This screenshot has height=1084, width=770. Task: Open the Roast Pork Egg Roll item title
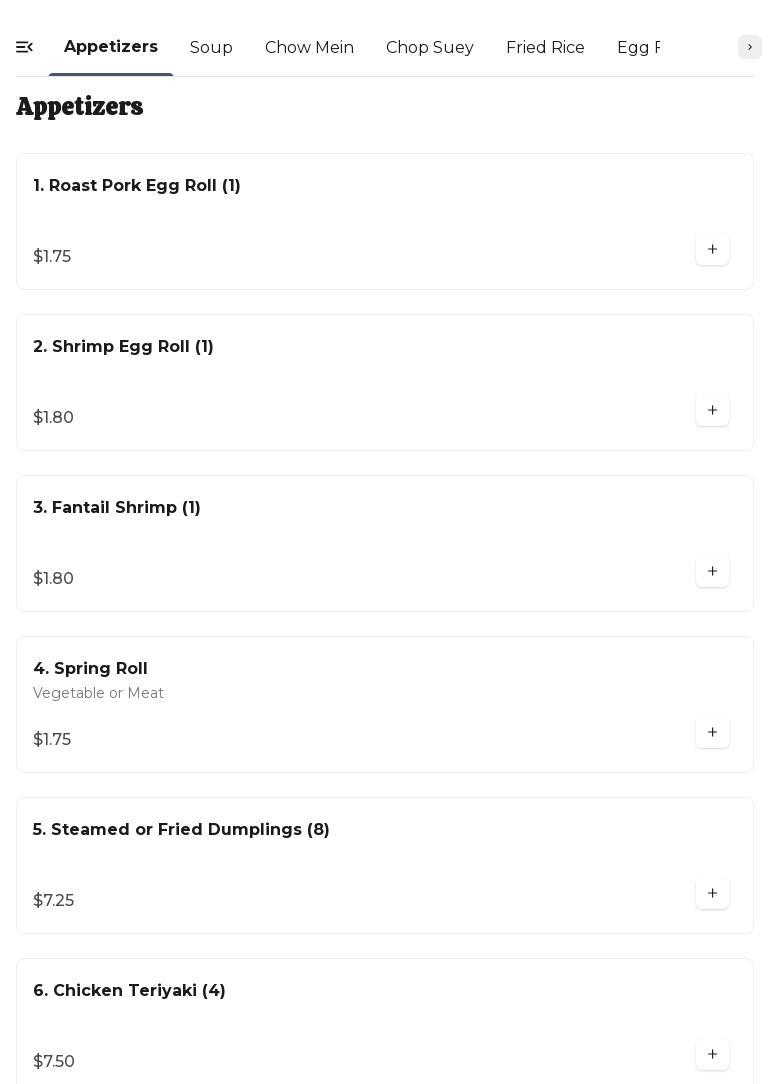pos(137,186)
